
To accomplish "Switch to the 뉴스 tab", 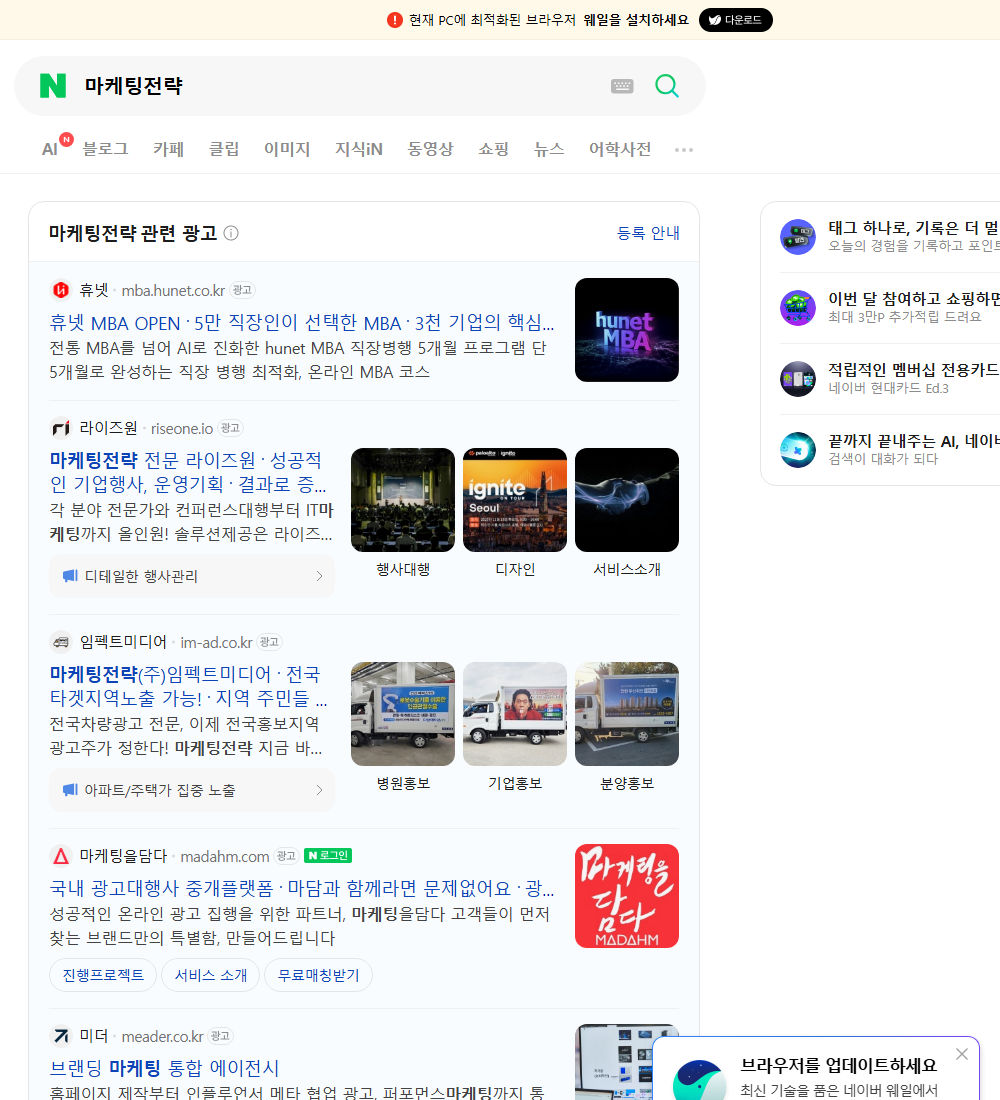I will 549,149.
